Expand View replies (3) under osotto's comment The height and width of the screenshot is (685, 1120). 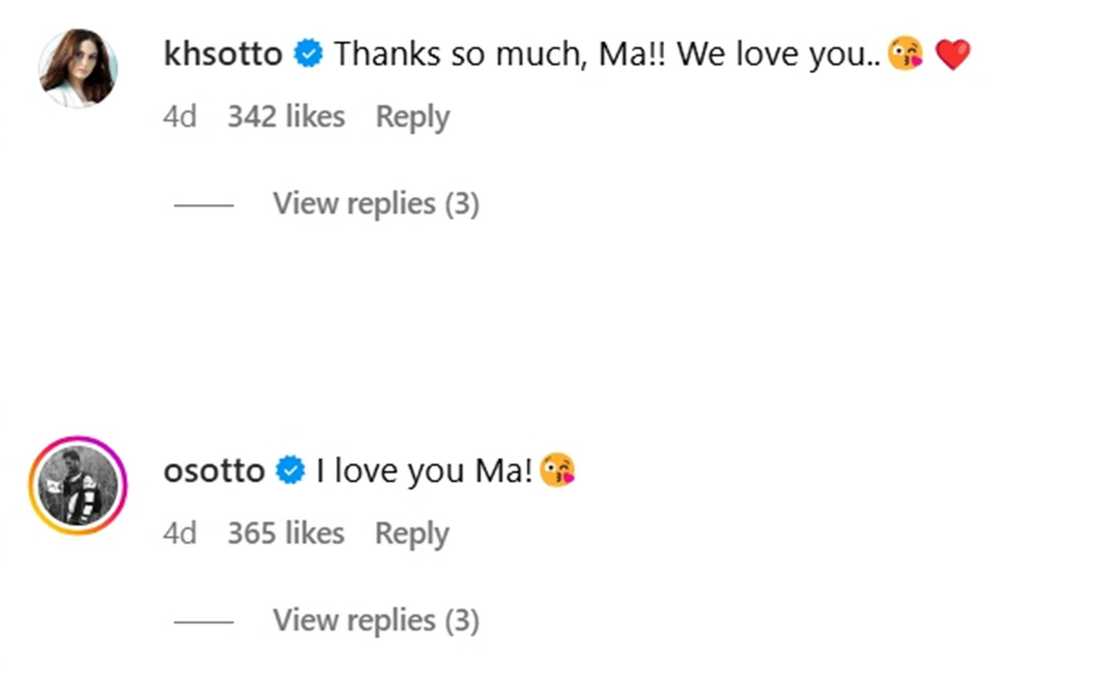(376, 621)
